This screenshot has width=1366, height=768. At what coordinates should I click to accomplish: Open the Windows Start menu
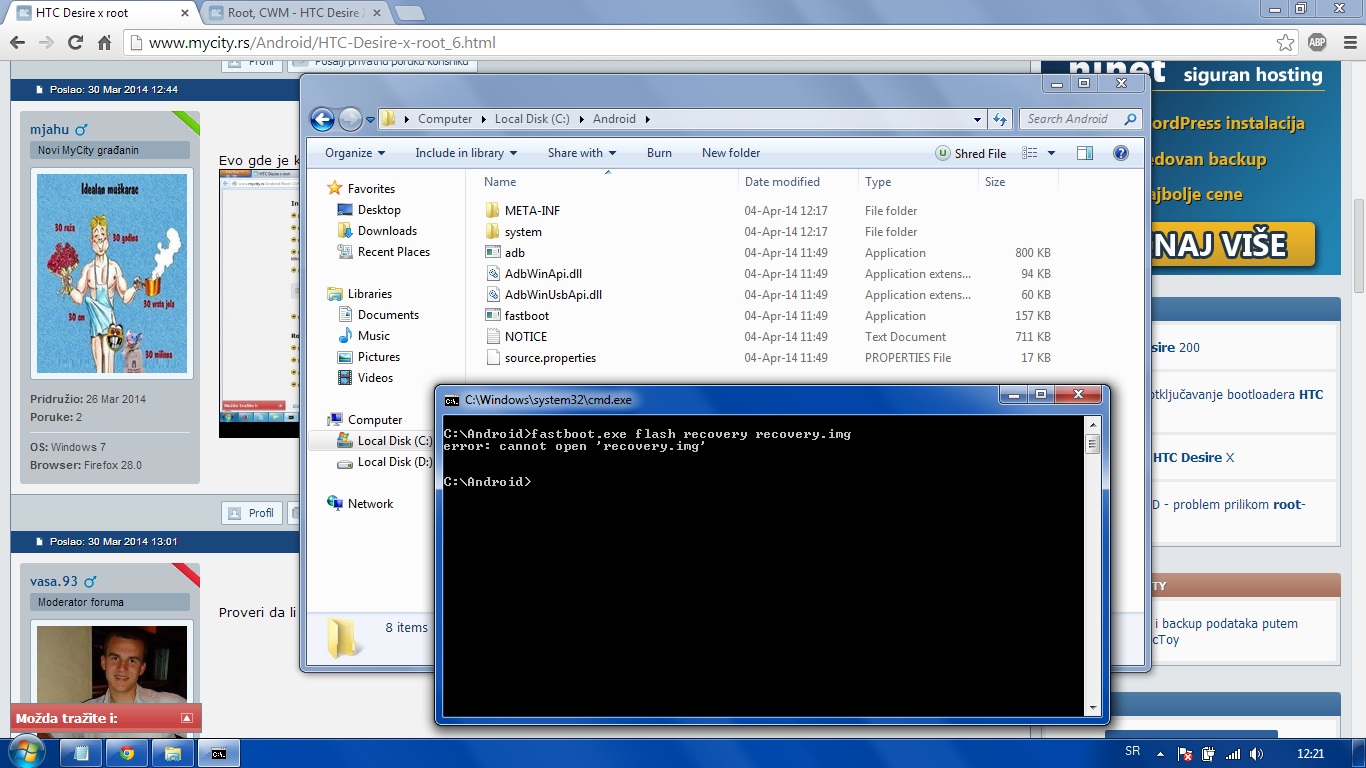point(25,752)
